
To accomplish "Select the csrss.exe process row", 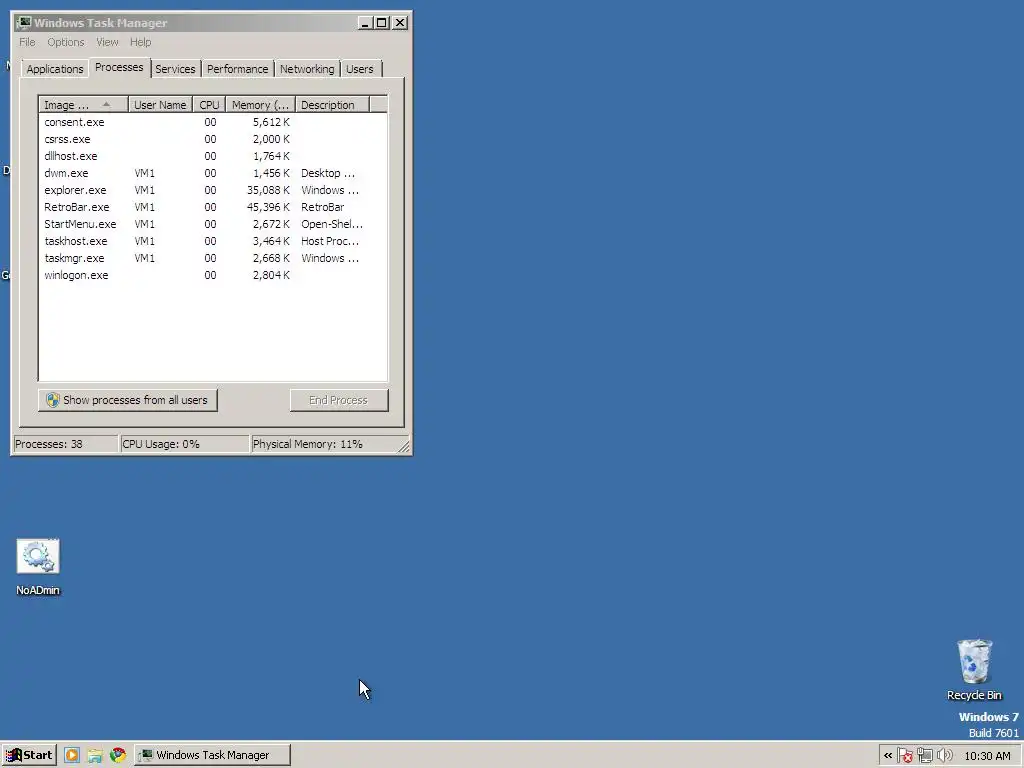I will point(213,139).
